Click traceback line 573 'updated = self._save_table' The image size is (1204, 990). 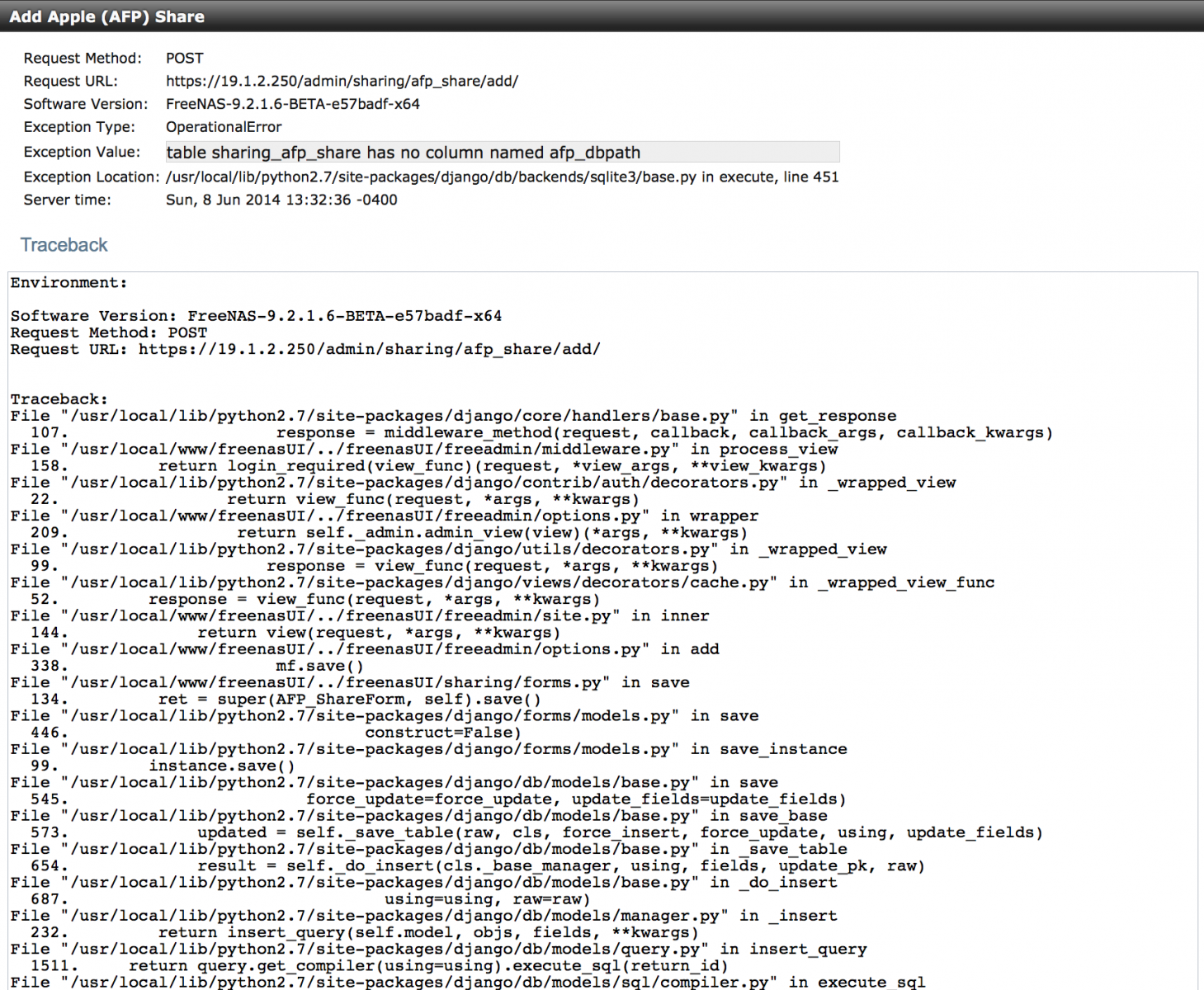point(536,832)
